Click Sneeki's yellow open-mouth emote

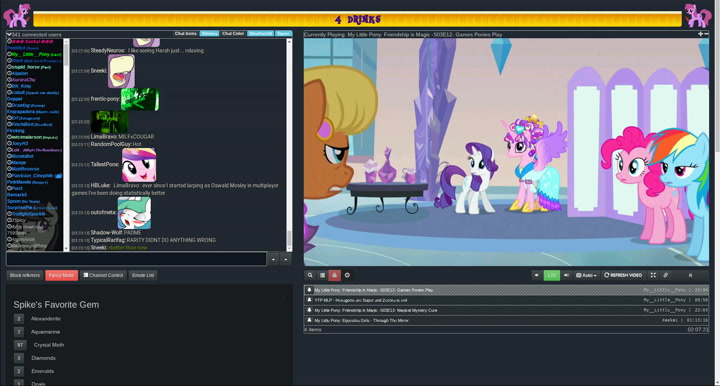tap(121, 71)
